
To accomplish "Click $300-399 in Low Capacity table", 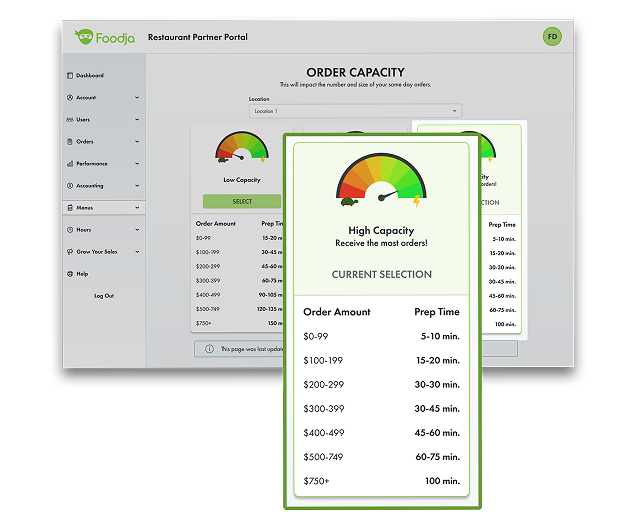I will point(208,280).
